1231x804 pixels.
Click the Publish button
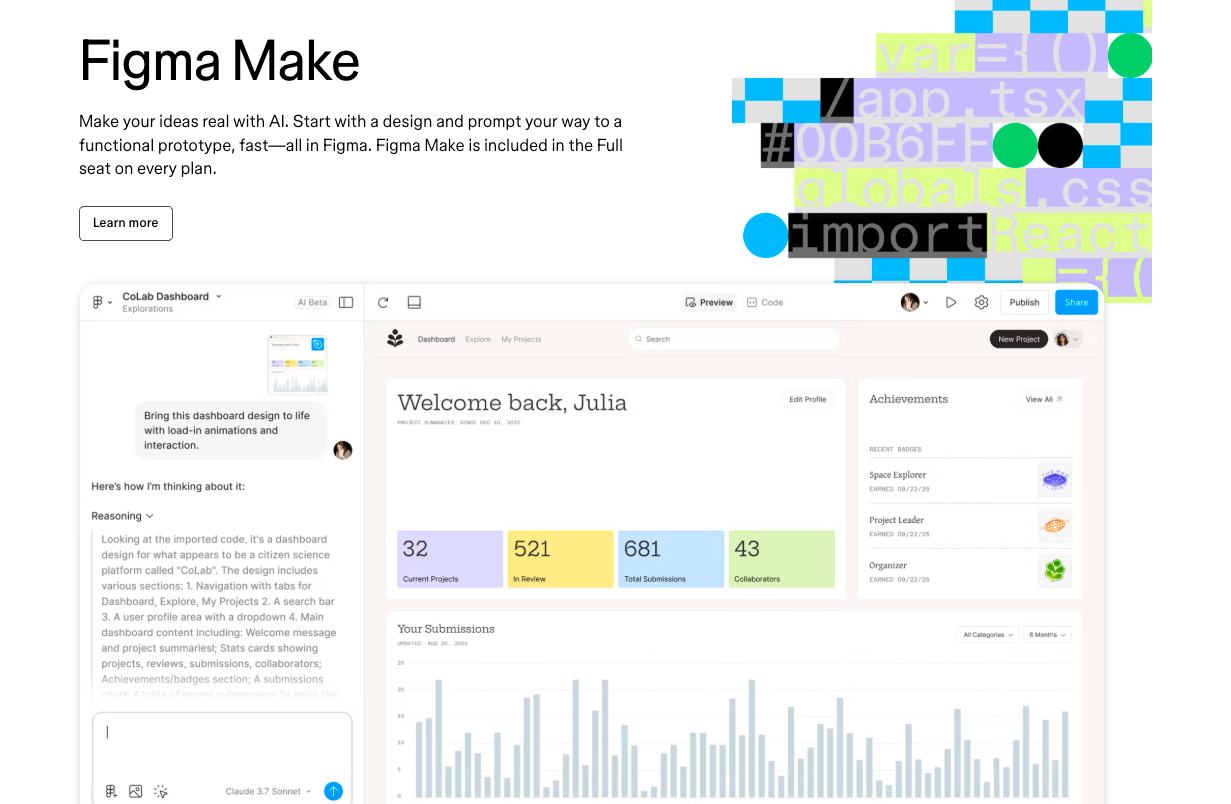click(x=1024, y=302)
